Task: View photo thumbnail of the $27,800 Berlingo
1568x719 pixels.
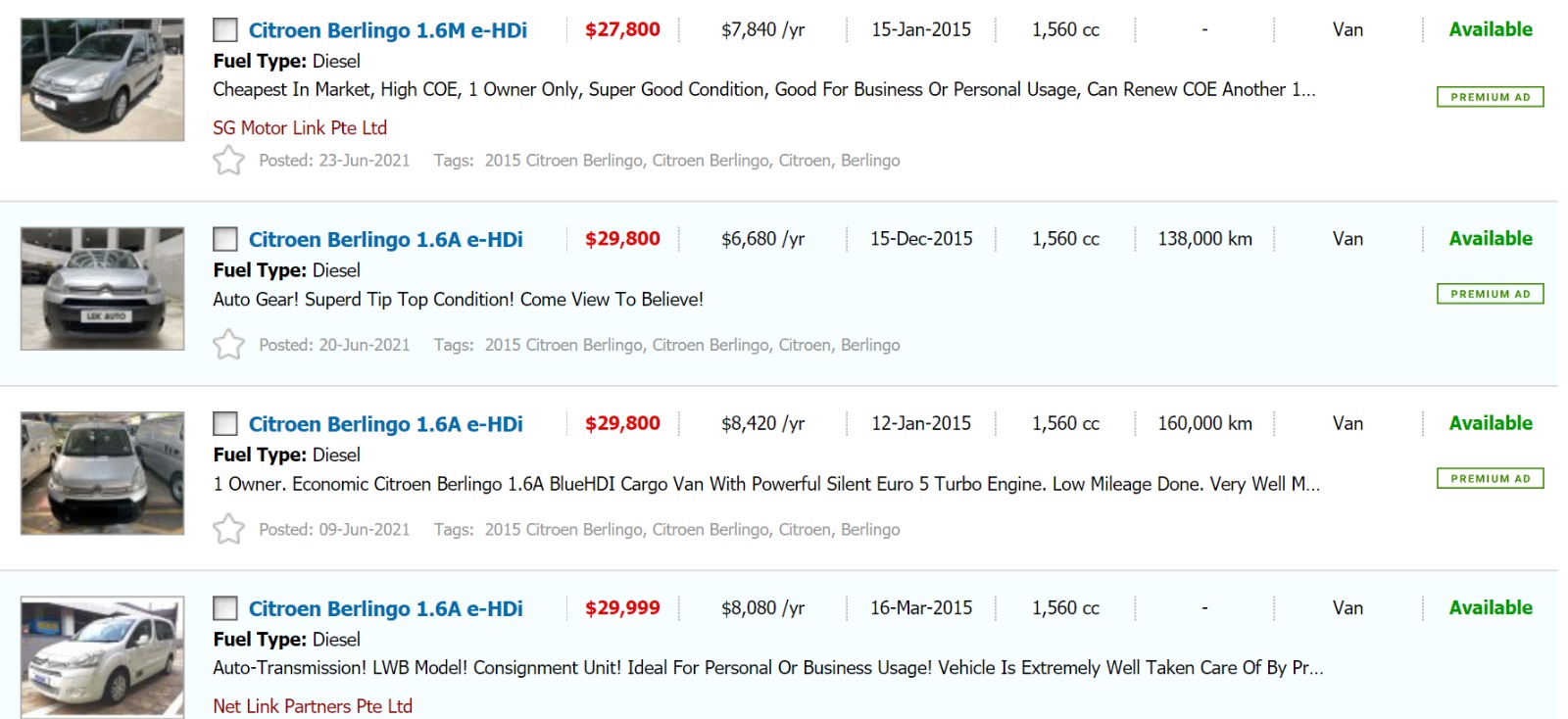Action: (x=103, y=79)
